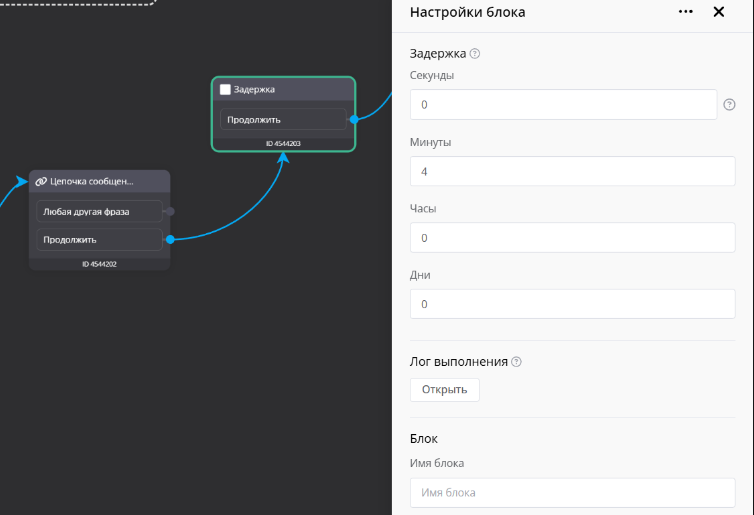Click the Минуты field containing 4
Screen dimensions: 754x515
[572, 171]
